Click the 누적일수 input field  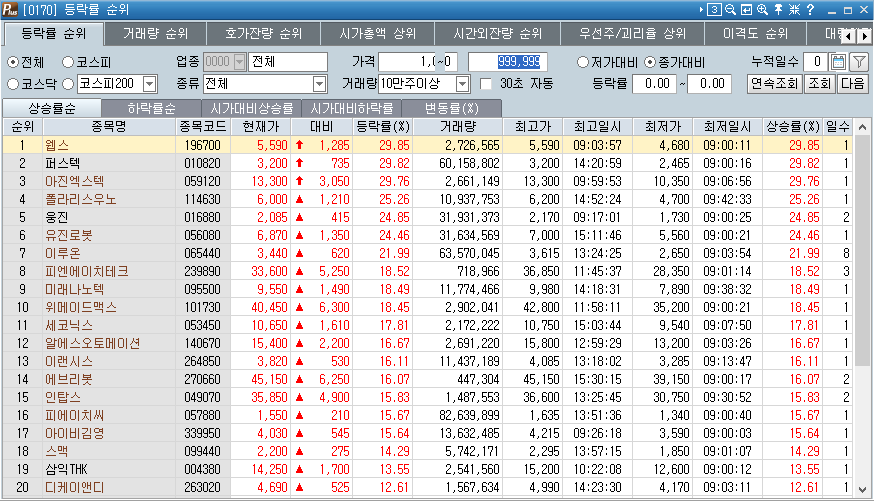point(816,62)
